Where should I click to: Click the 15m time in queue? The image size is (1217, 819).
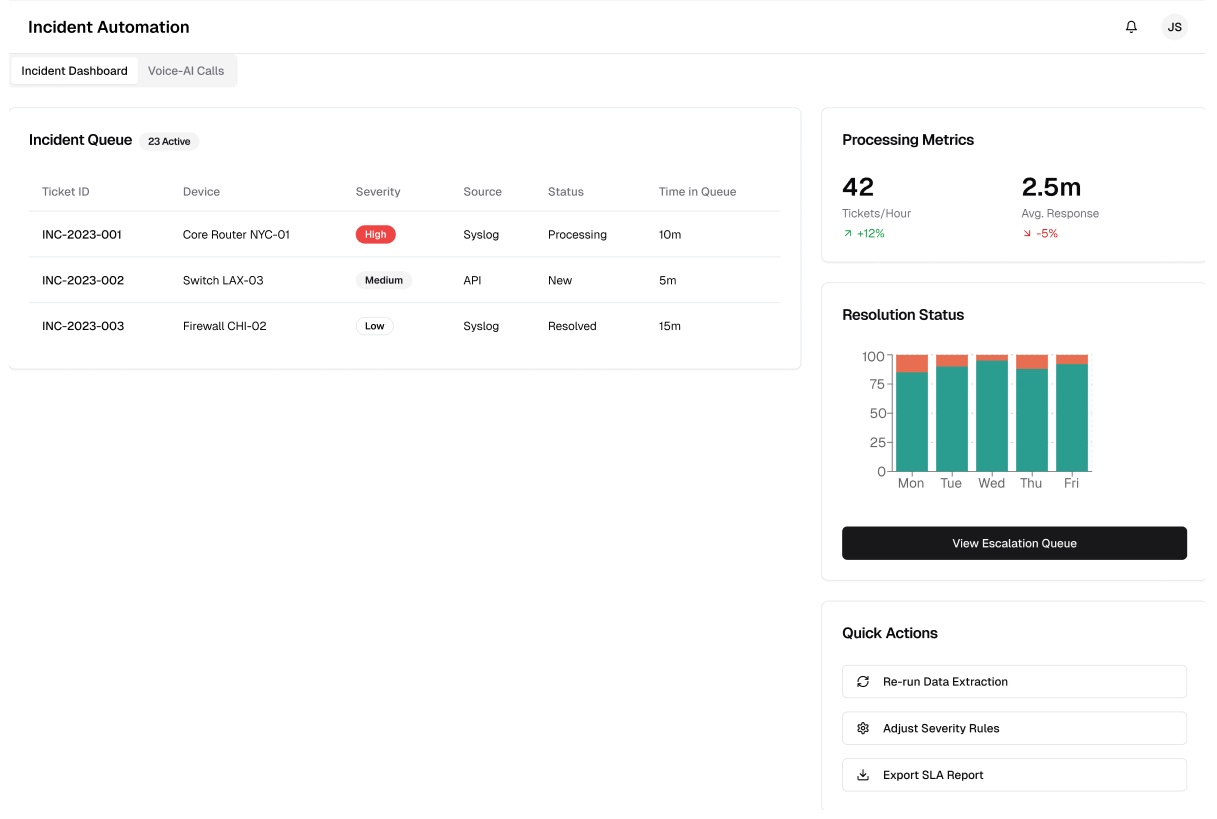pyautogui.click(x=670, y=327)
